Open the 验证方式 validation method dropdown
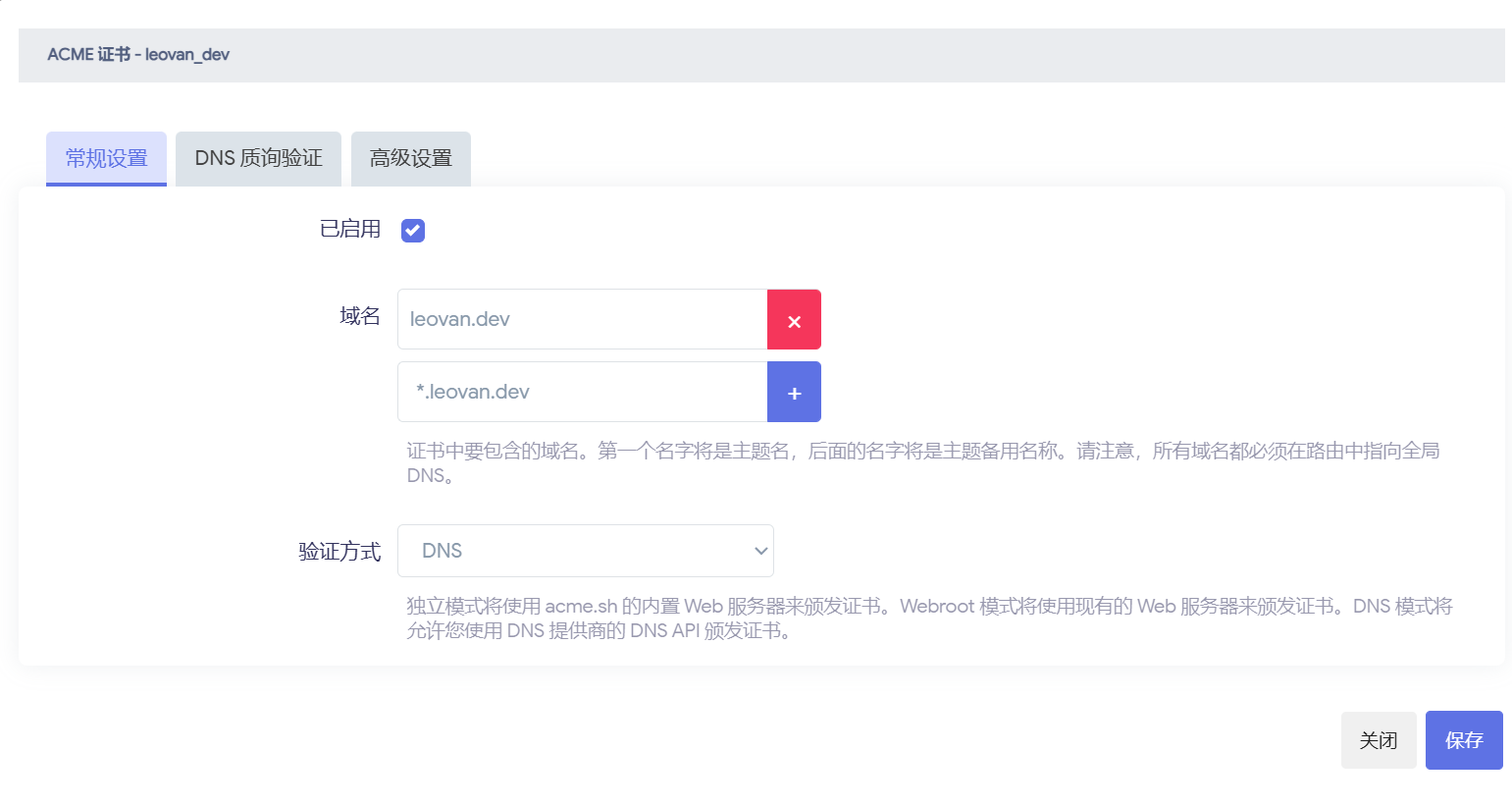Viewport: 1512px width, 806px height. [585, 551]
